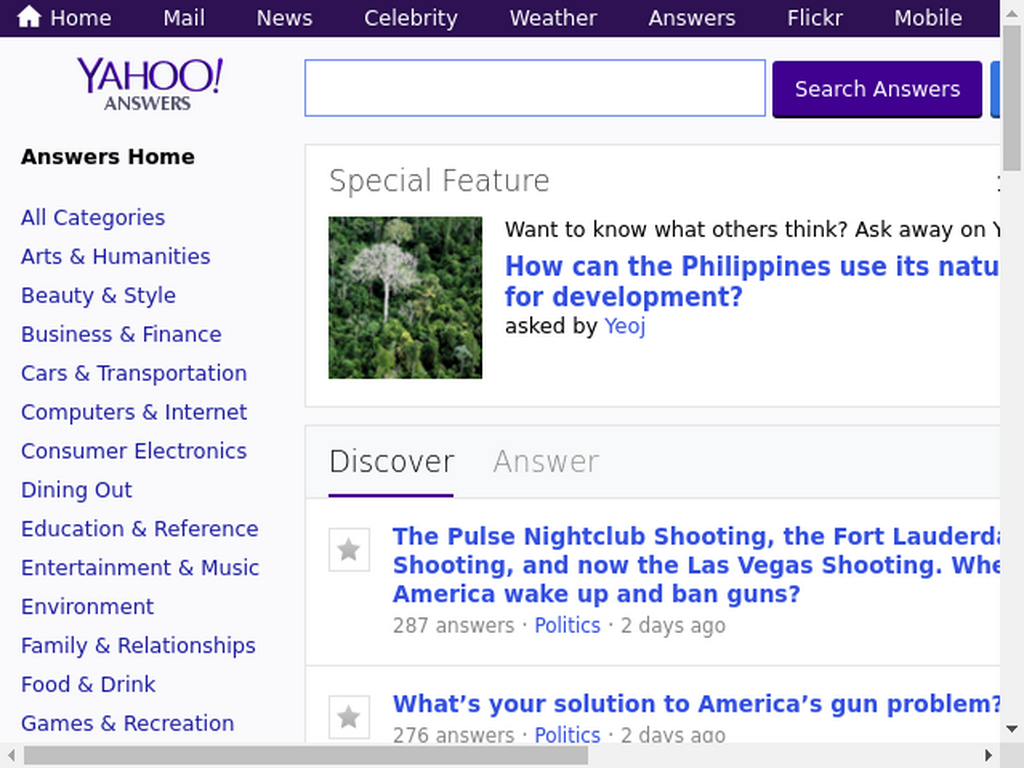Viewport: 1024px width, 768px height.
Task: Click the scroll right arrow
Action: coord(988,756)
